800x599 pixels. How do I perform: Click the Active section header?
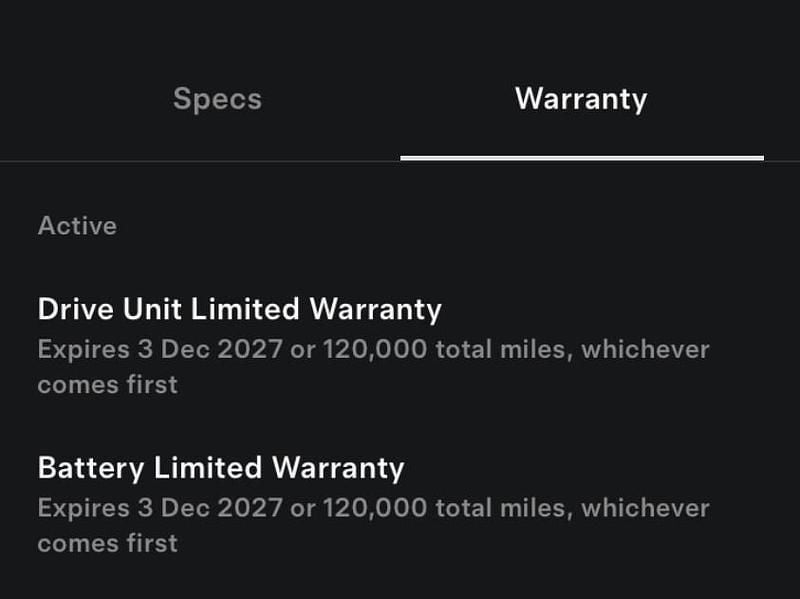coord(77,226)
